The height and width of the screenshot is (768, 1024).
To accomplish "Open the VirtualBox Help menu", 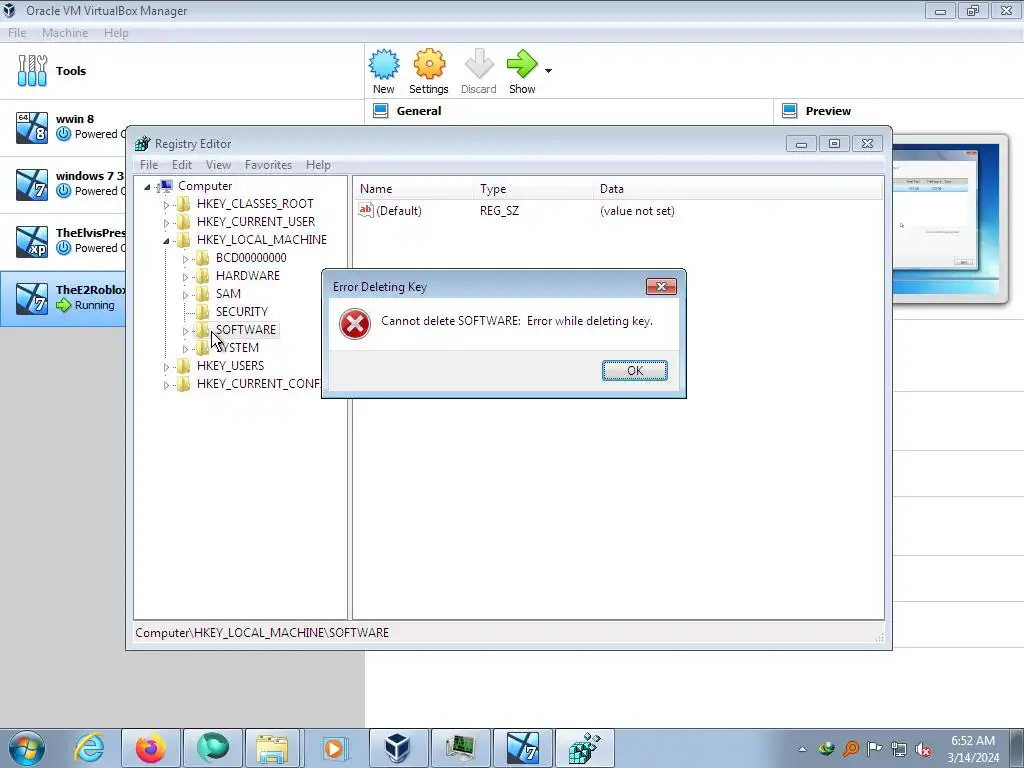I will (116, 33).
